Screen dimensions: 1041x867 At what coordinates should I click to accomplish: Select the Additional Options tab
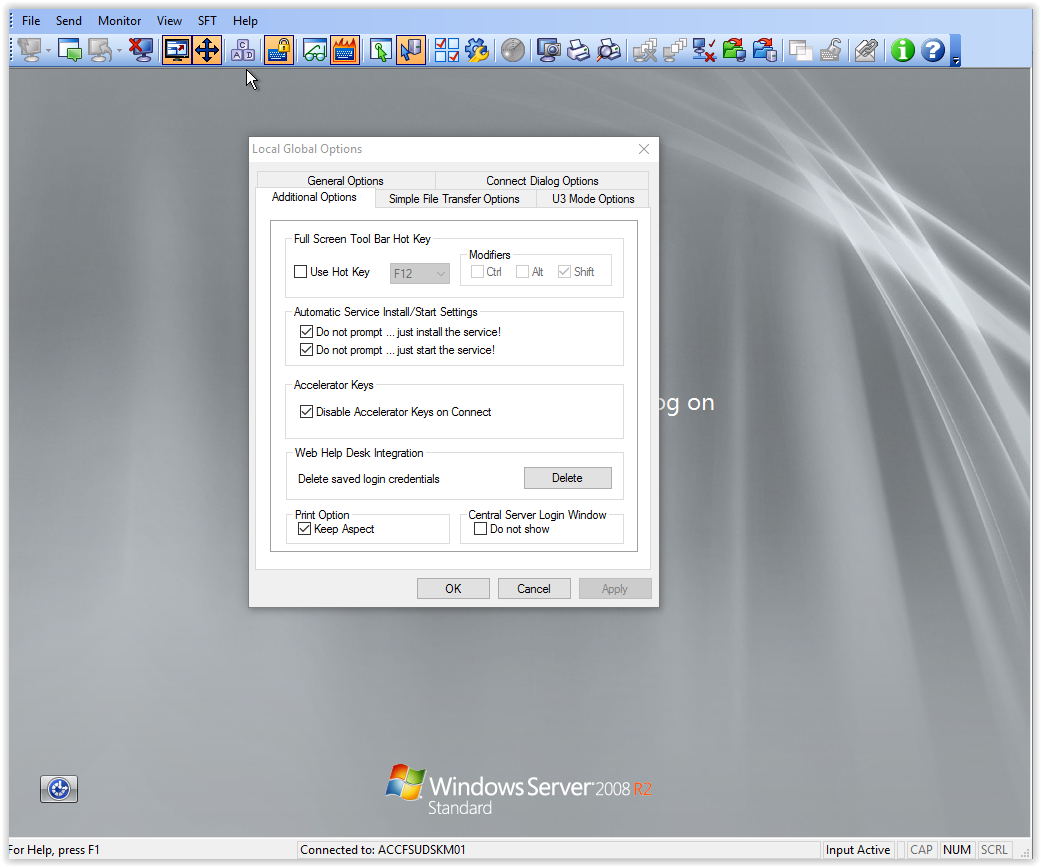[x=314, y=197]
